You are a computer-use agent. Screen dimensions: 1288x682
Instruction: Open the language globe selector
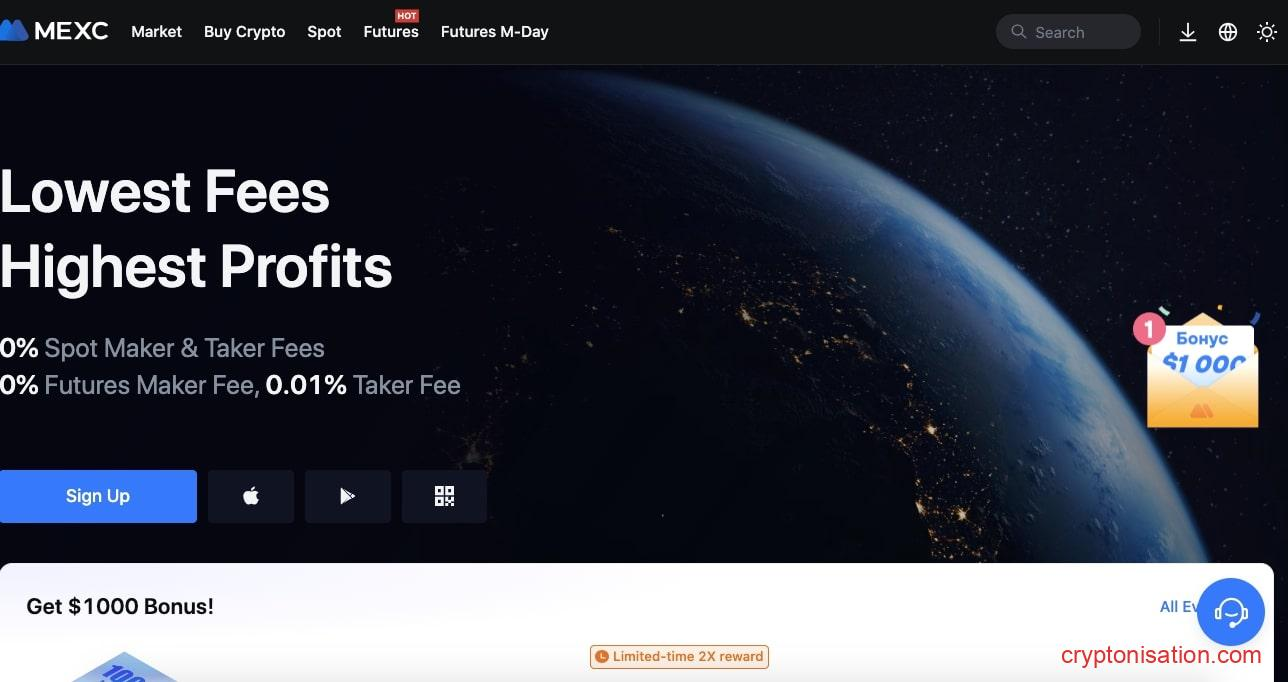click(1228, 32)
